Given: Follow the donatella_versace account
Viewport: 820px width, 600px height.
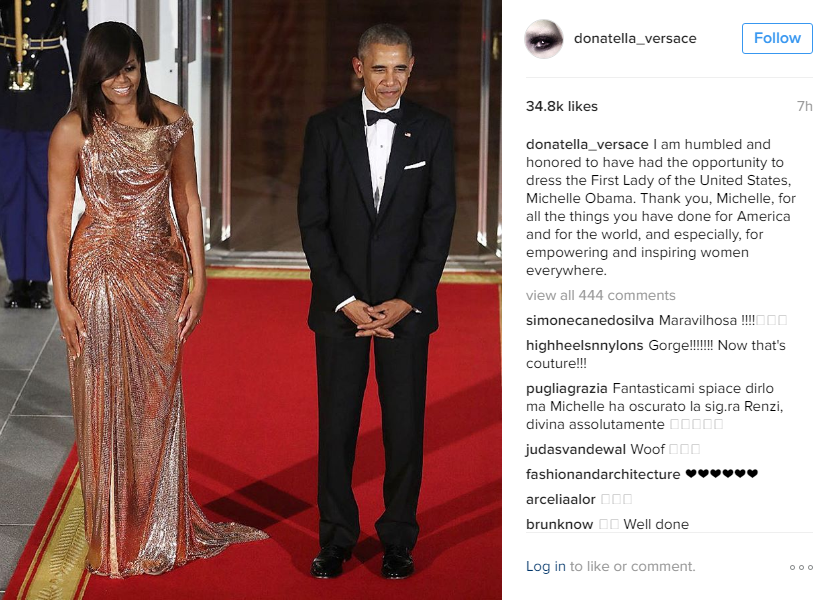Looking at the screenshot, I should 777,38.
